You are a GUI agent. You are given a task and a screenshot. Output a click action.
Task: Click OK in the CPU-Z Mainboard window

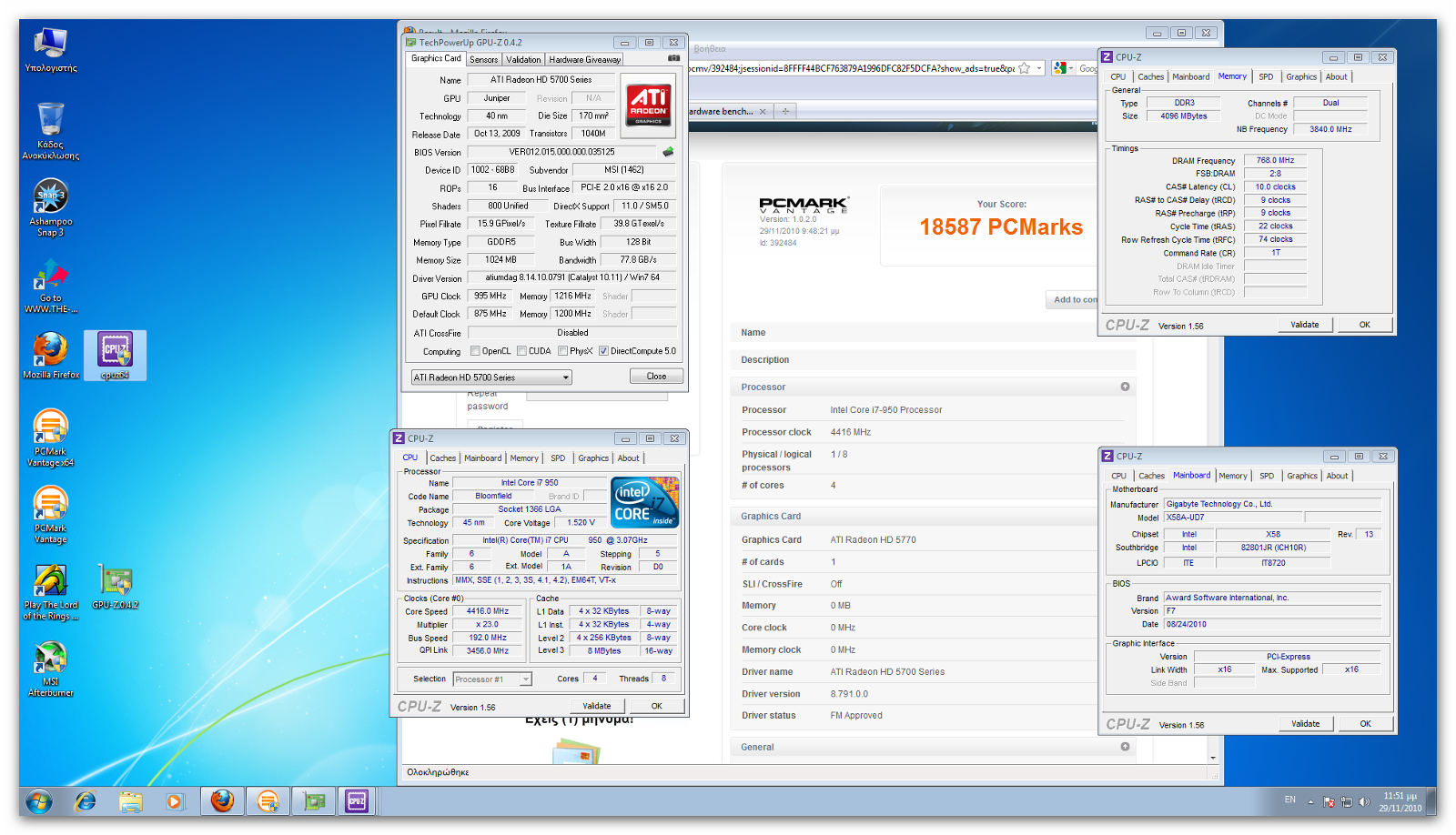point(1366,724)
